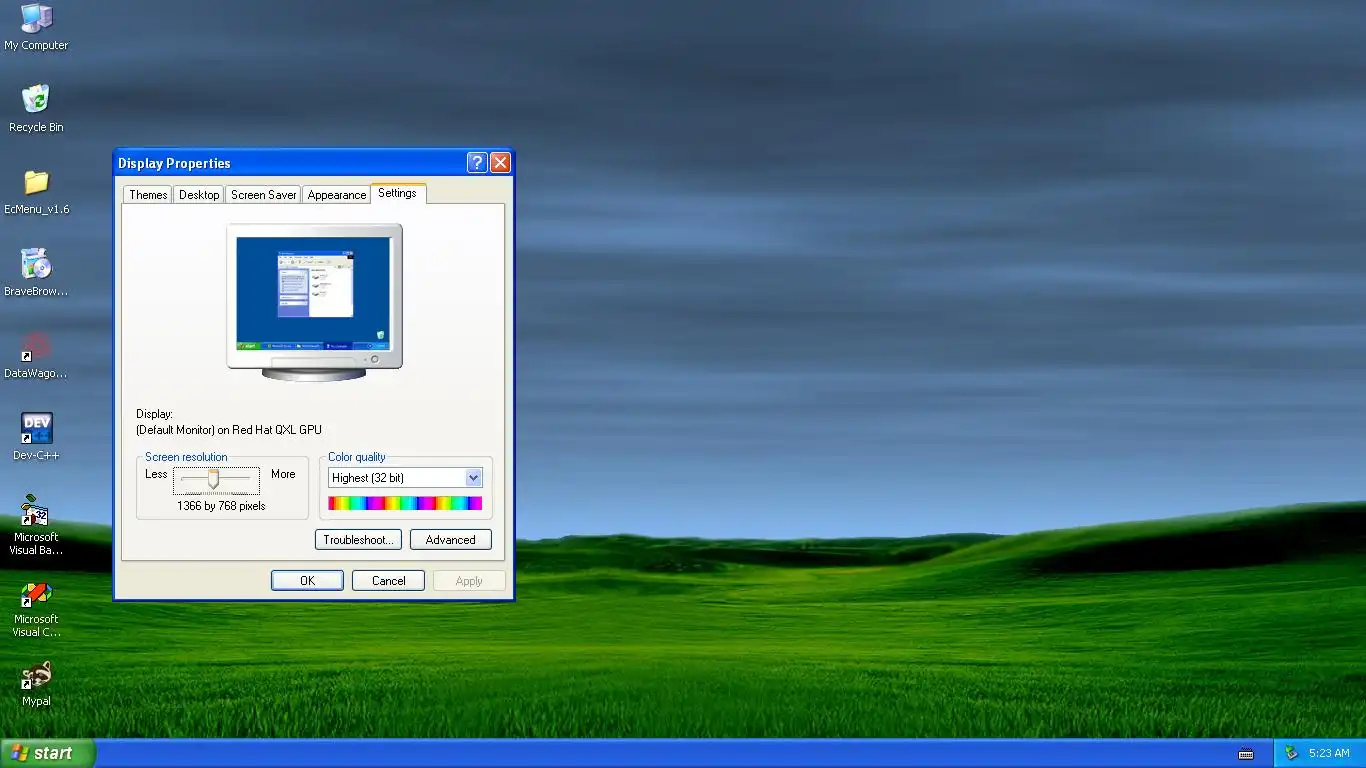Switch to the Screen Saver tab
The image size is (1366, 768).
tap(264, 195)
